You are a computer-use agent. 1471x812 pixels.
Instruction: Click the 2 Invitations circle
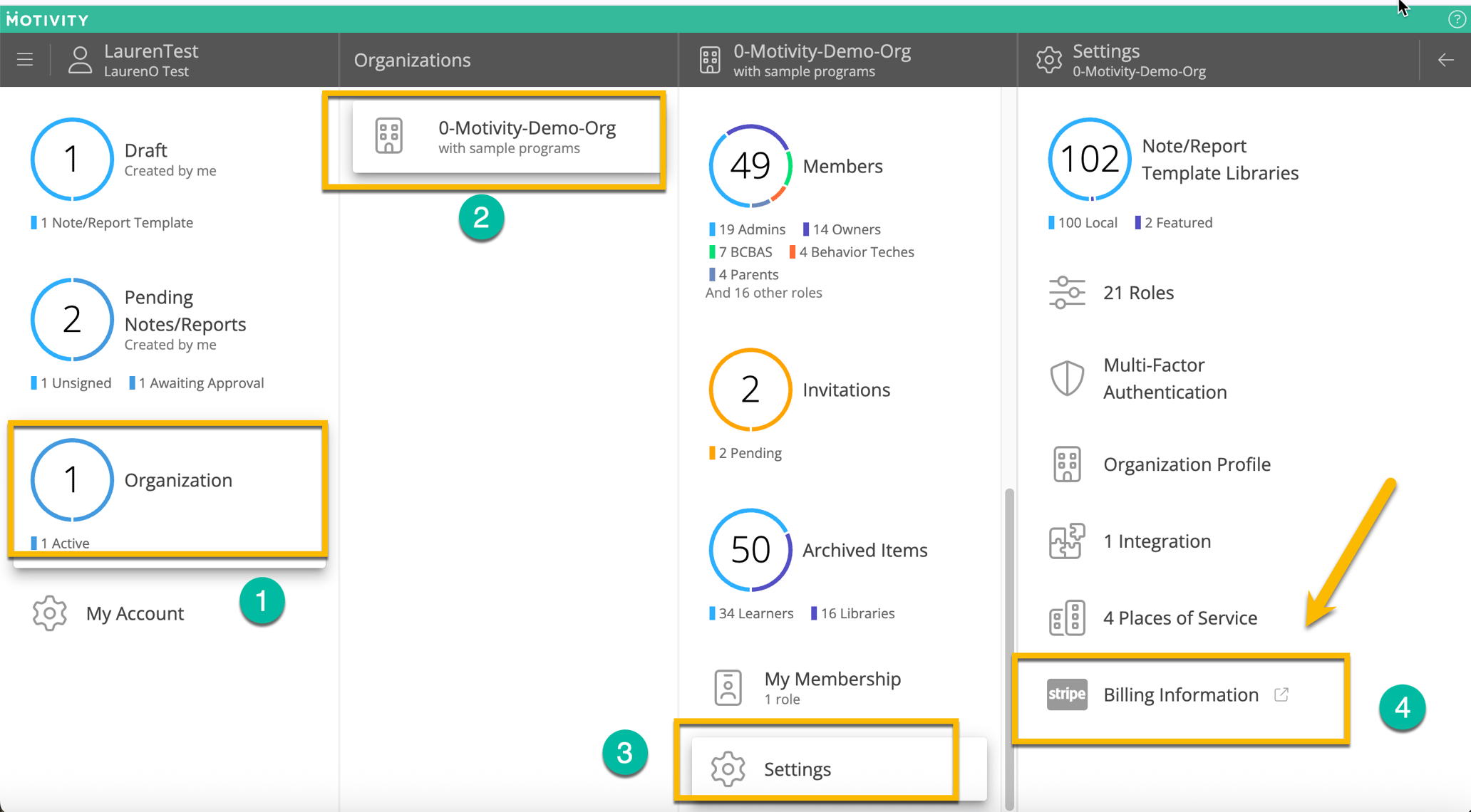point(749,389)
